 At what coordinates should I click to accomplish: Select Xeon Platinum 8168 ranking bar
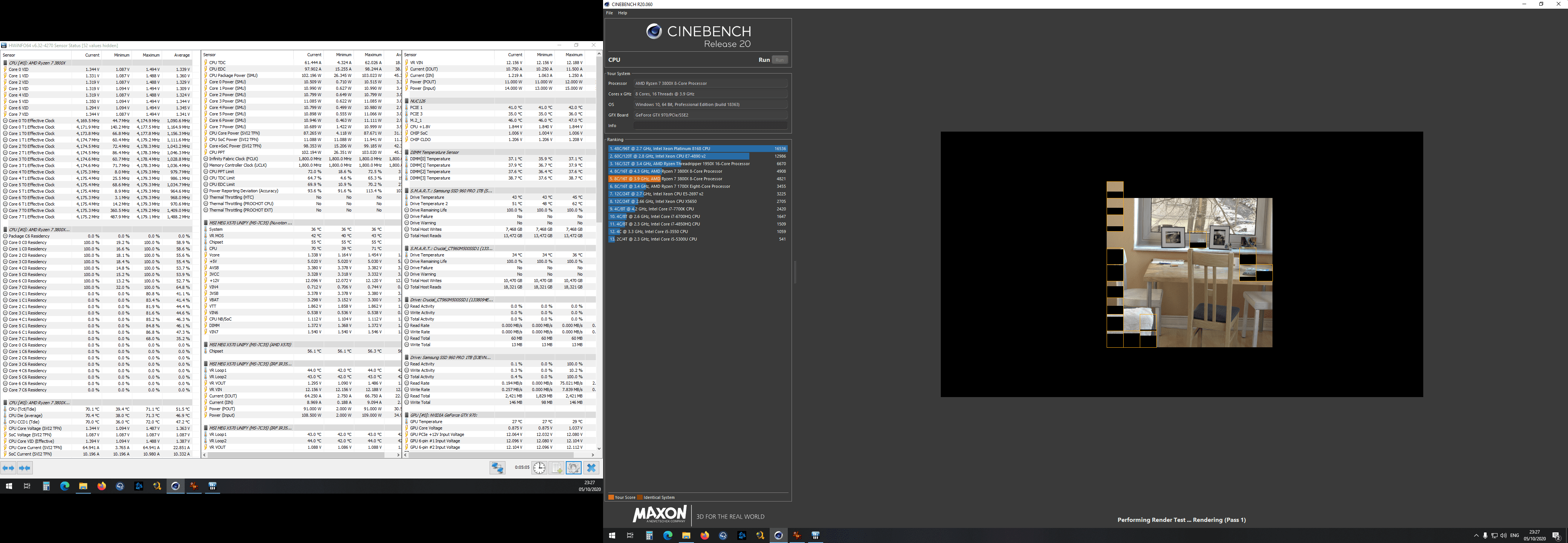(x=698, y=149)
